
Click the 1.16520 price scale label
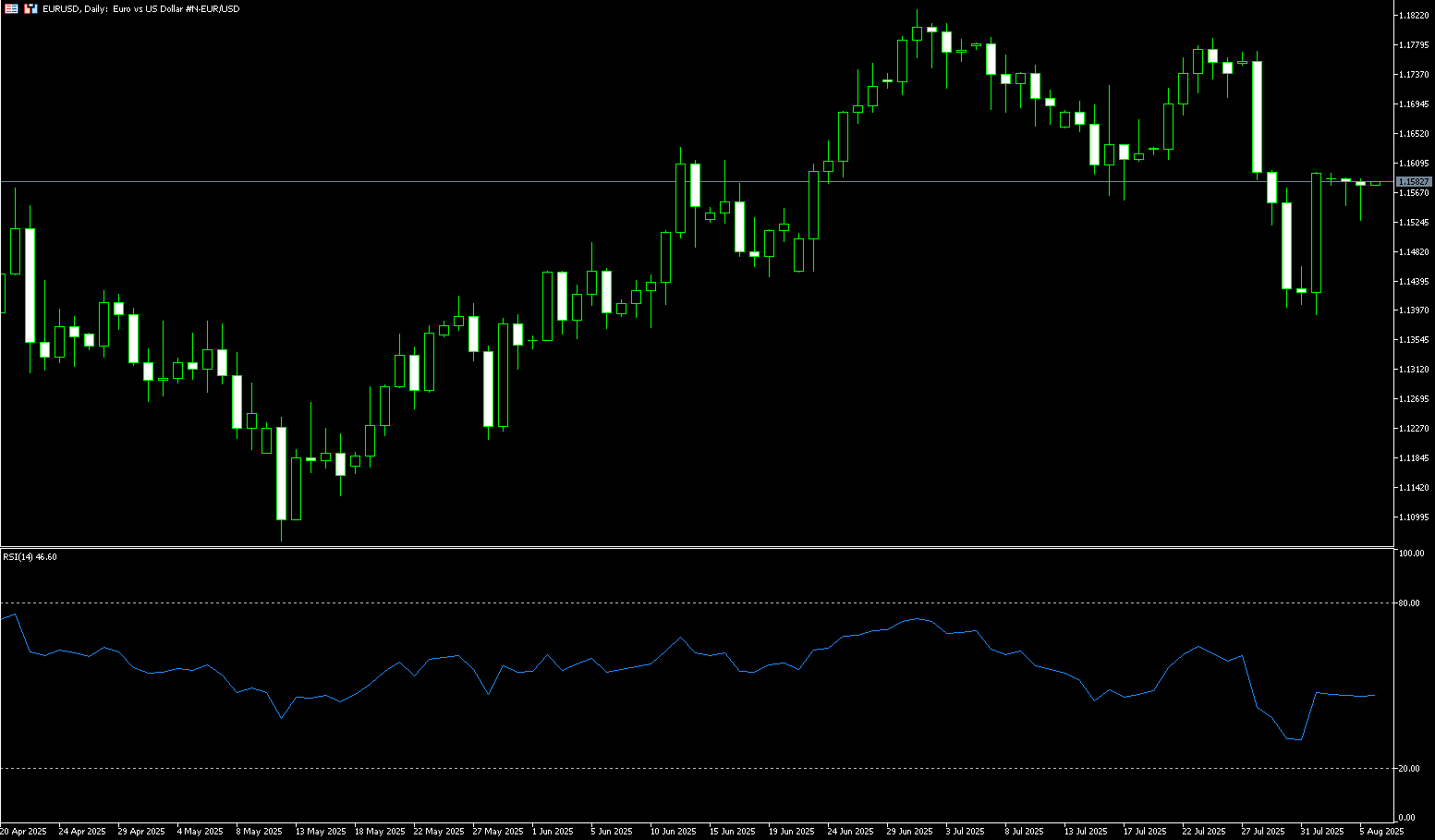tap(1415, 134)
